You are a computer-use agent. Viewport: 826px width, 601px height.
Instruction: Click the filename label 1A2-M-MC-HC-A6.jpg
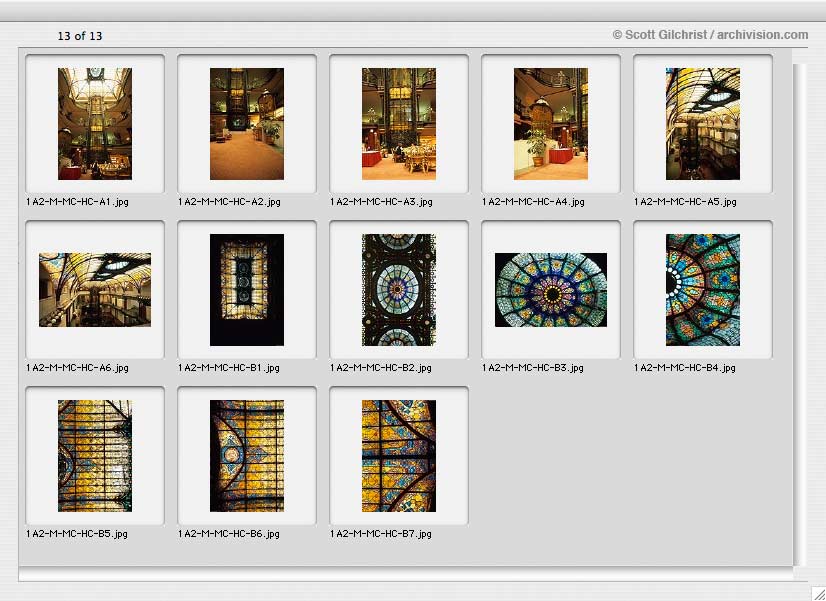77,368
